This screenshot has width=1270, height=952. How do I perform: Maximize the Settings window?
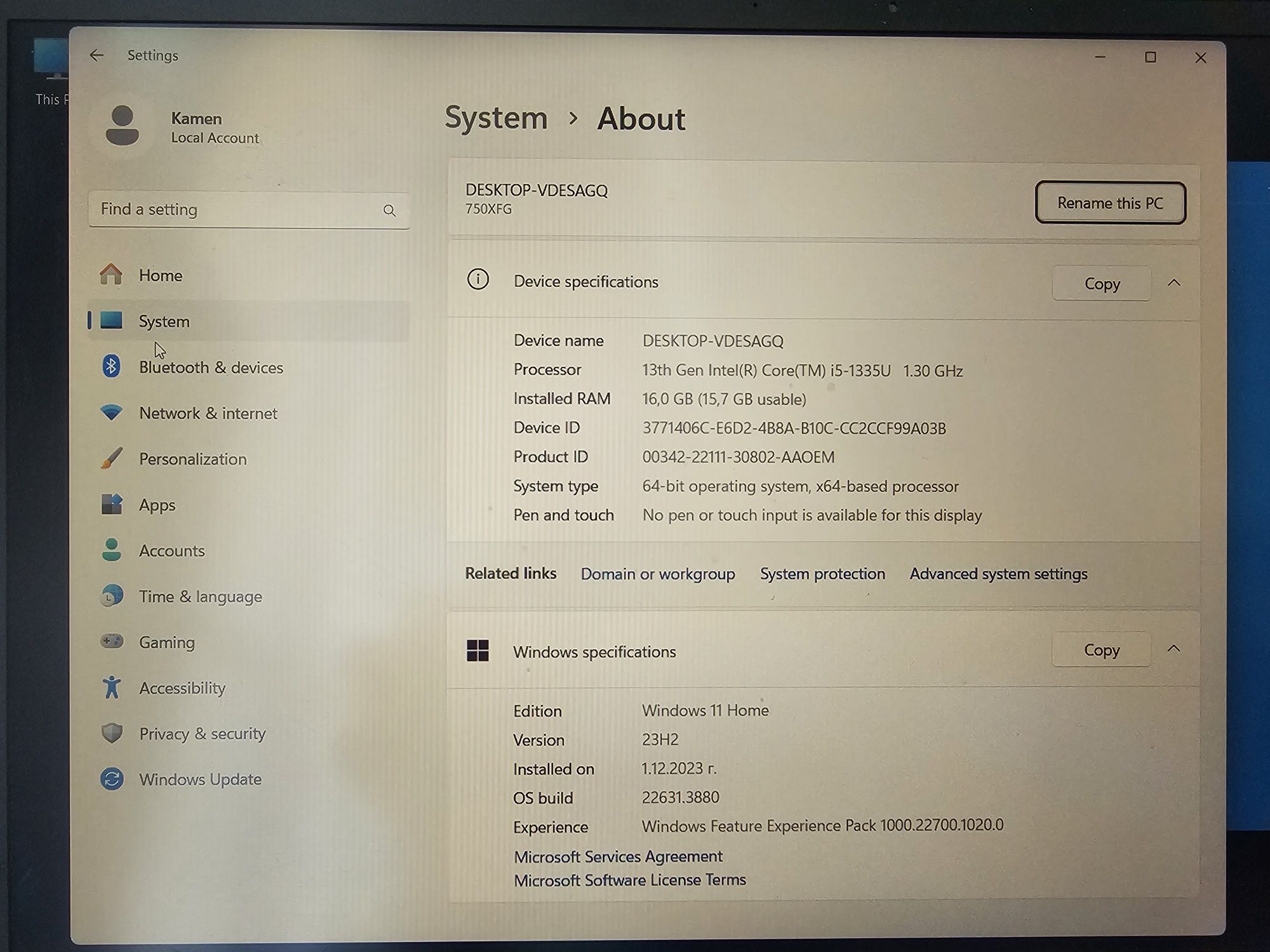tap(1150, 57)
